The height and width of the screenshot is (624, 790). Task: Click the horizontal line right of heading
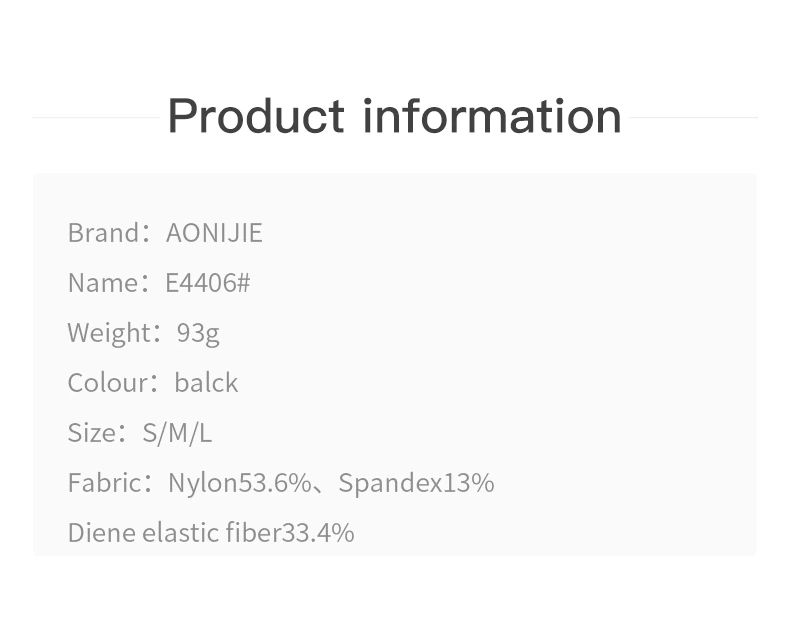694,117
